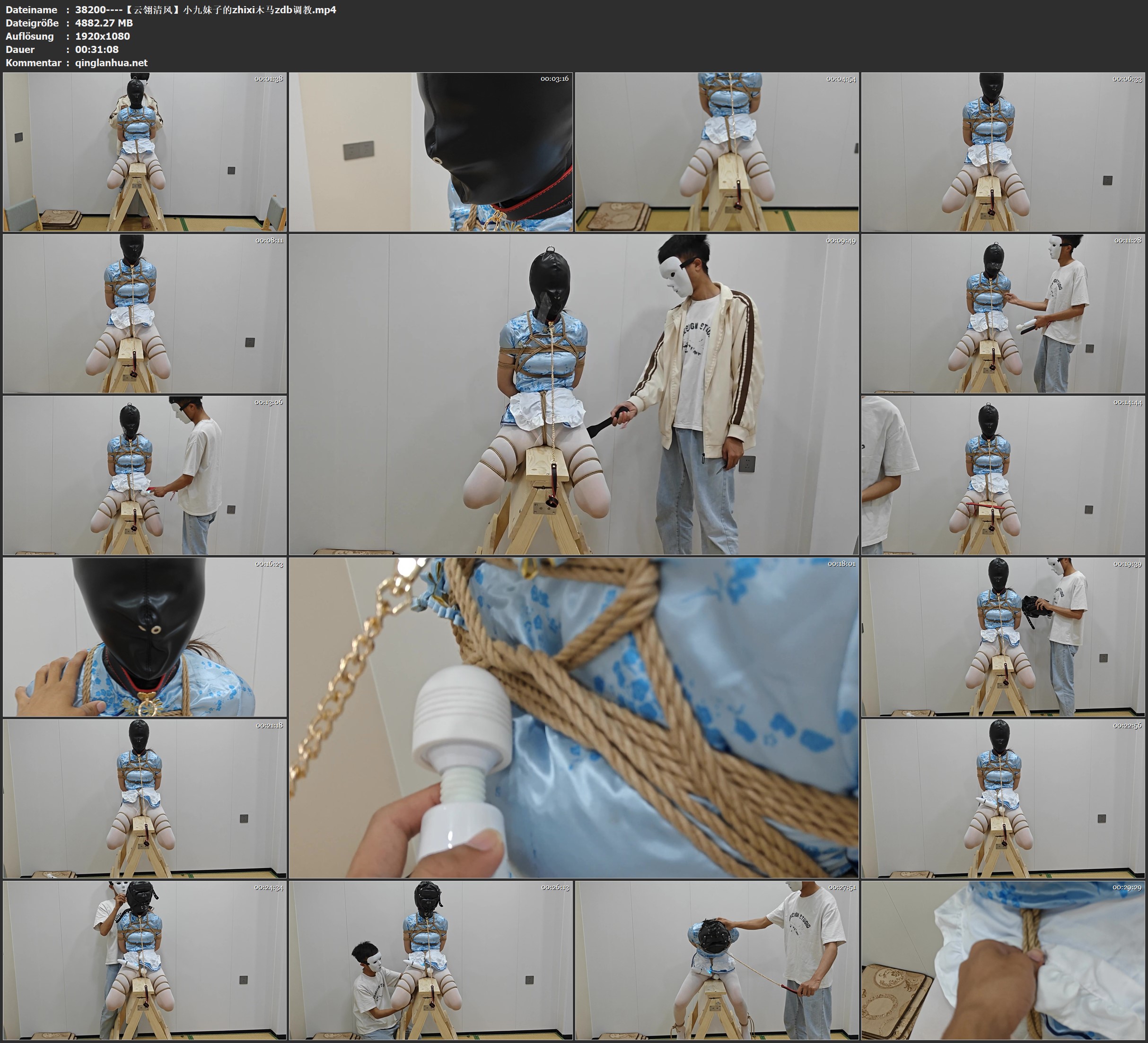
Task: Select the thumbnail at 00:08:11
Action: click(x=145, y=313)
